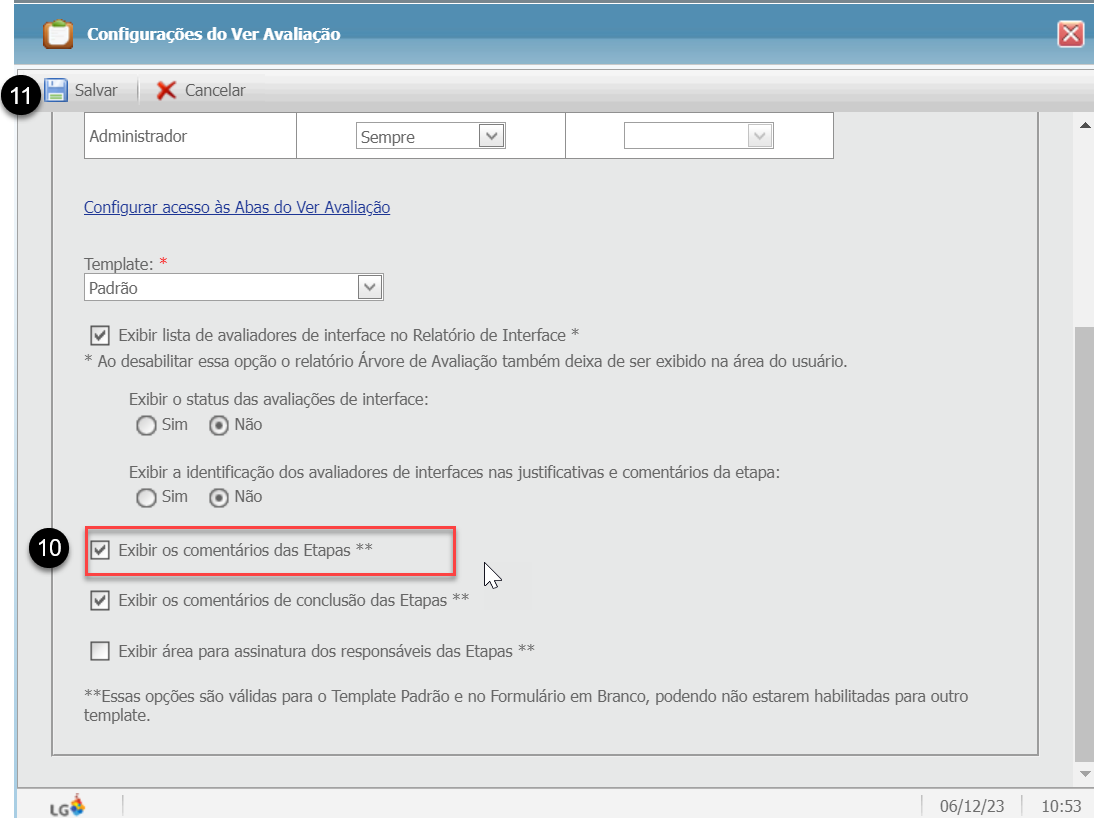Screen dimensions: 1094x818
Task: Click the Salvar floppy disk icon
Action: (56, 90)
